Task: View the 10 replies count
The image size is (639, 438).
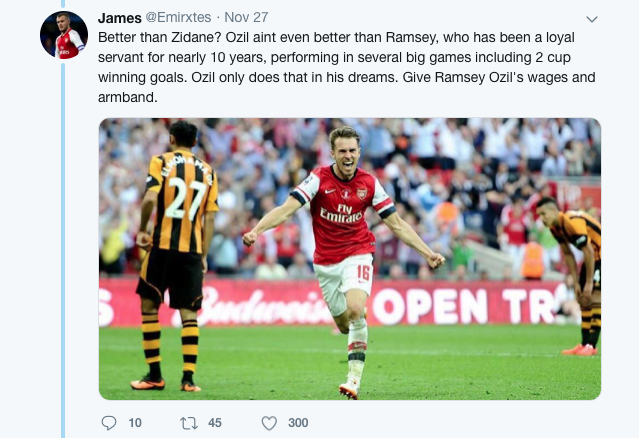Action: (135, 423)
